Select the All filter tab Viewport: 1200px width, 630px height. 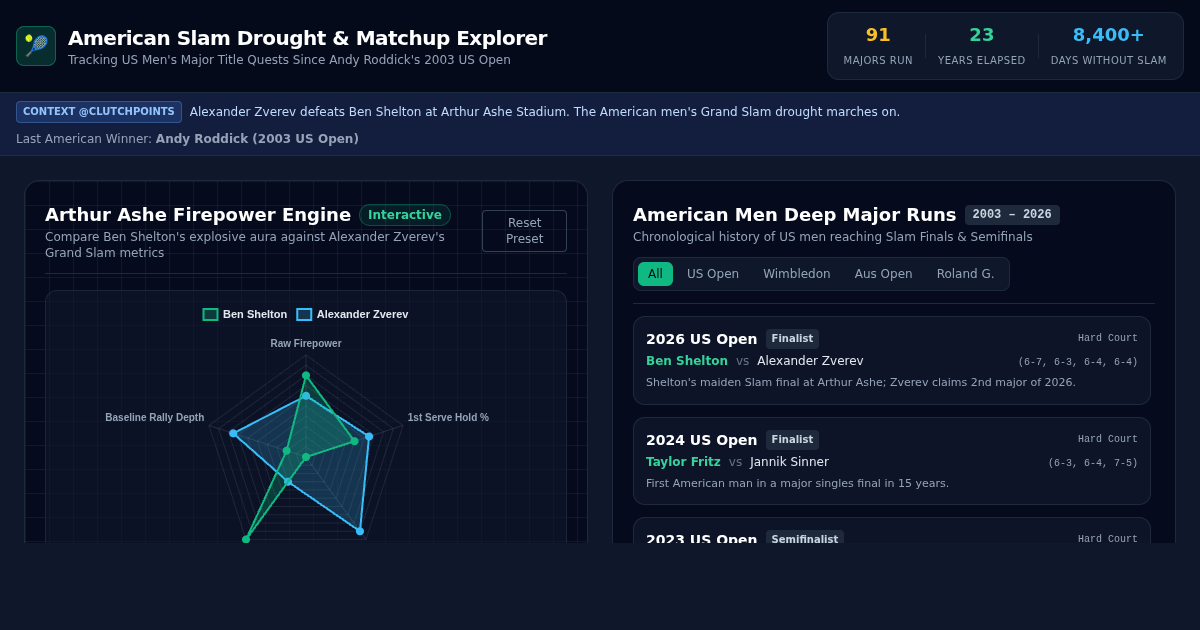pos(655,274)
